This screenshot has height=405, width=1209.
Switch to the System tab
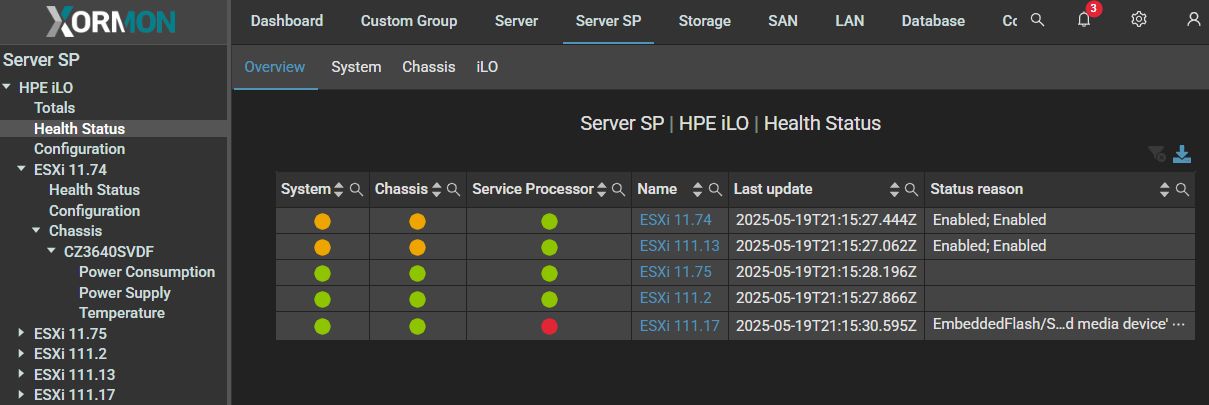coord(357,67)
